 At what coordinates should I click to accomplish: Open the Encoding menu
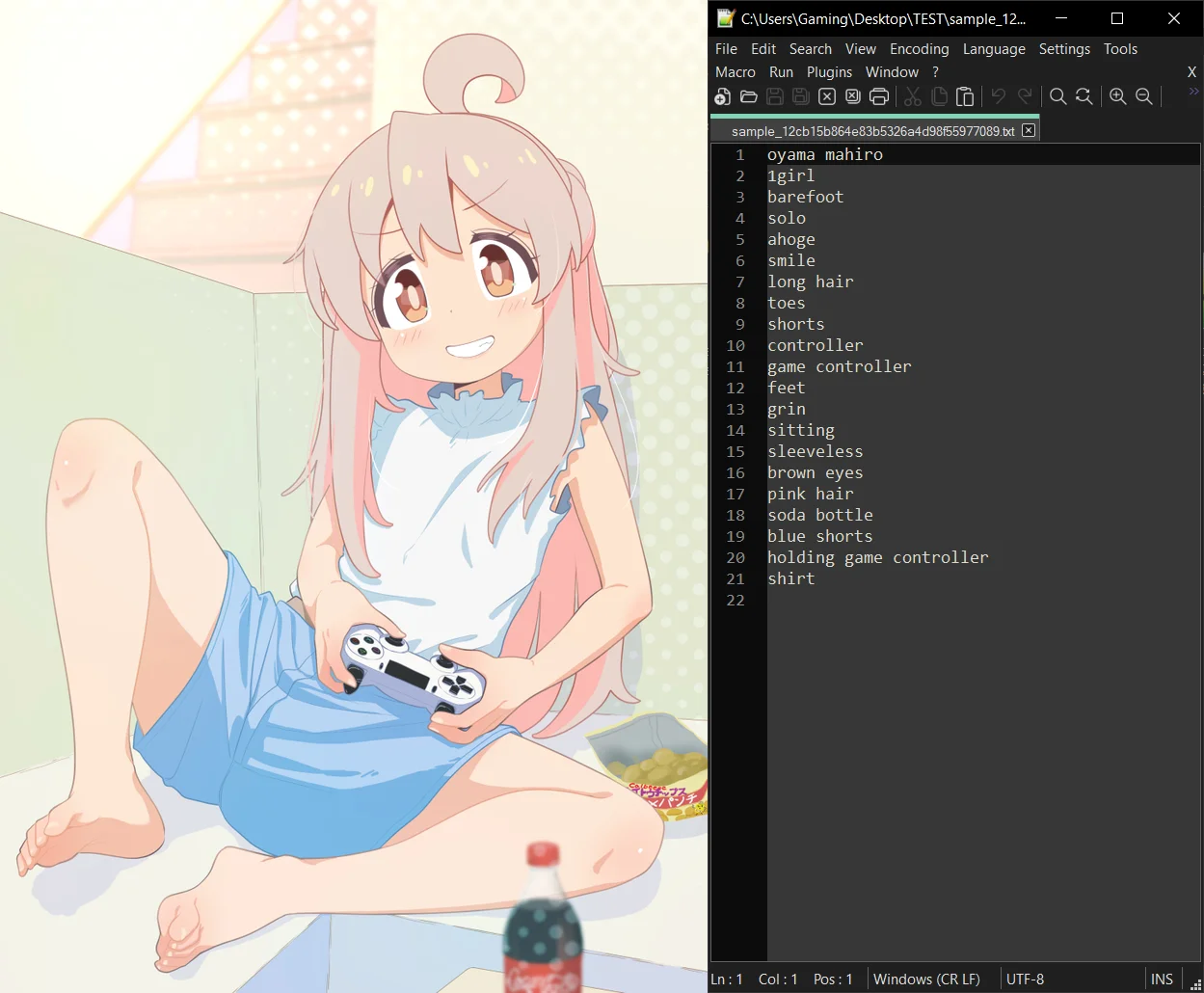click(919, 49)
